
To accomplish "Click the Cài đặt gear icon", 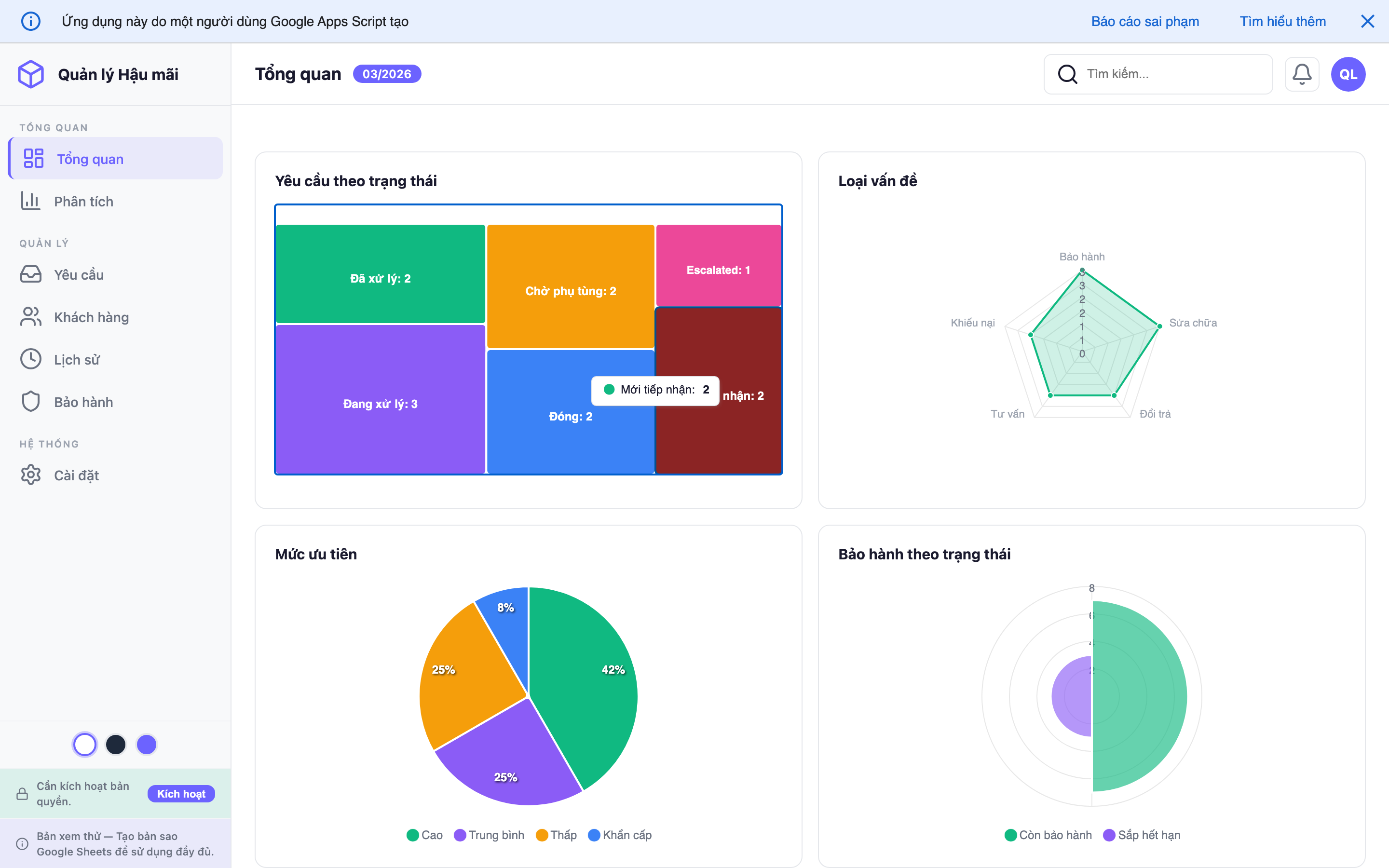I will [x=31, y=475].
